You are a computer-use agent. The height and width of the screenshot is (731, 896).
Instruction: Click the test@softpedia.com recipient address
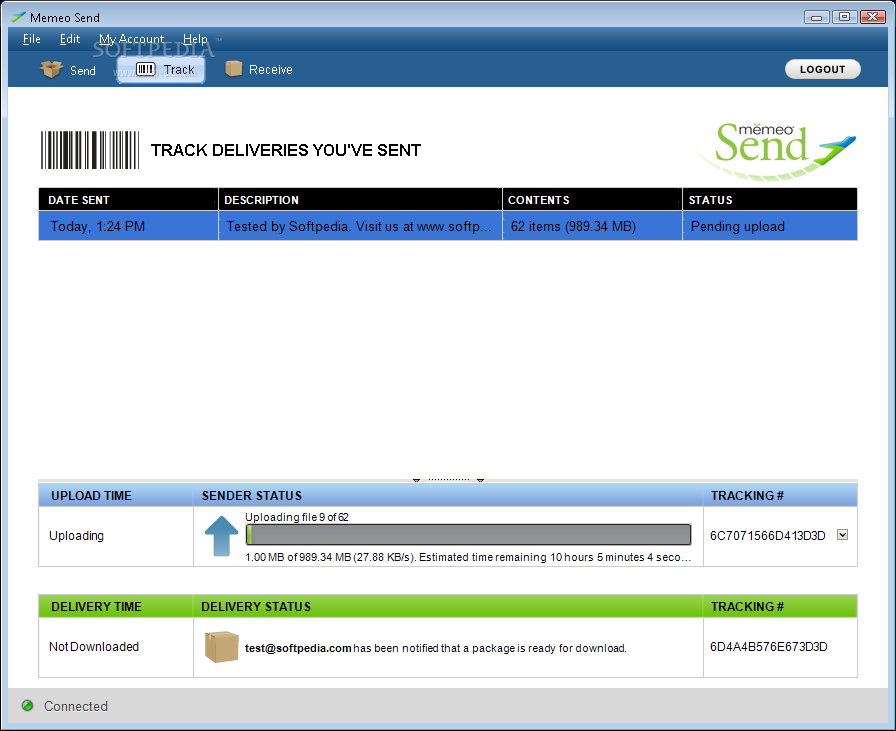tap(298, 648)
